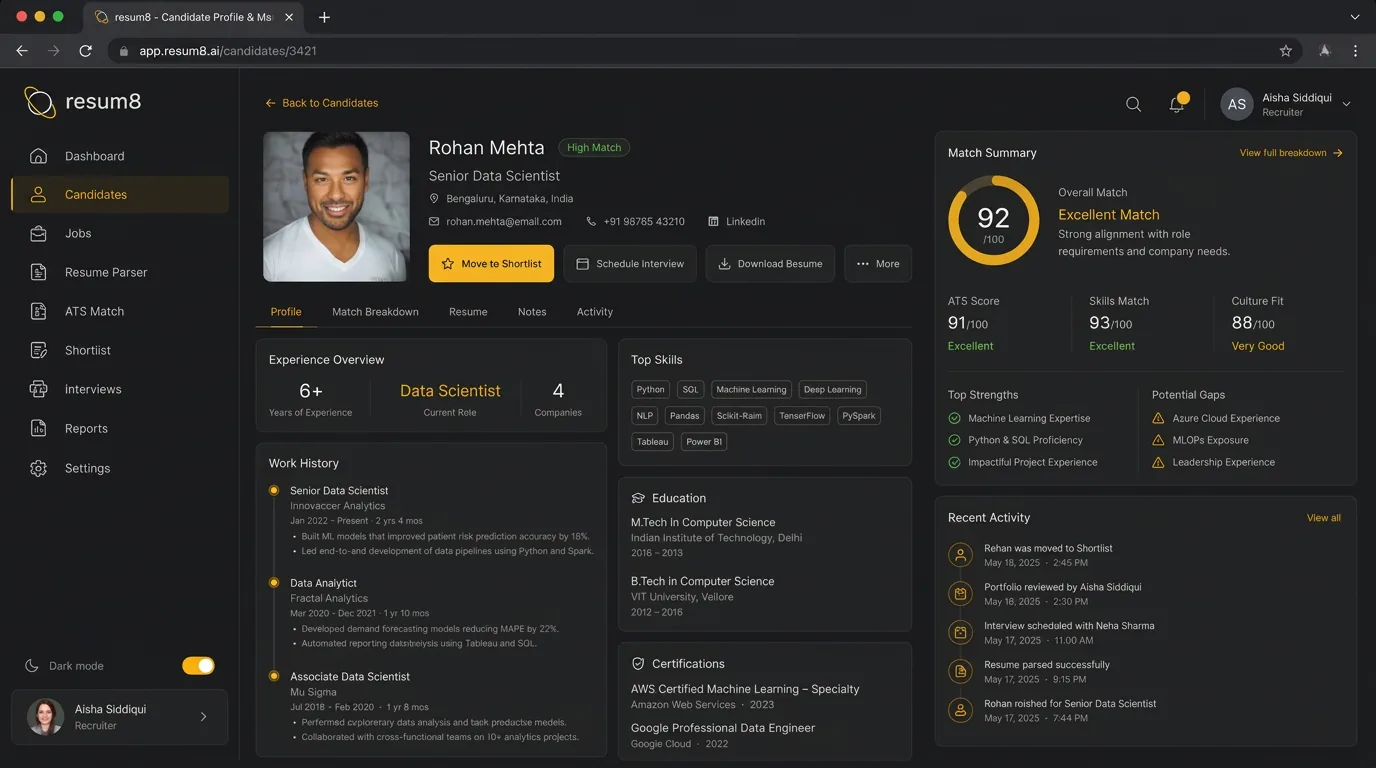Open View all recent activity
The image size is (1376, 768).
tap(1324, 518)
